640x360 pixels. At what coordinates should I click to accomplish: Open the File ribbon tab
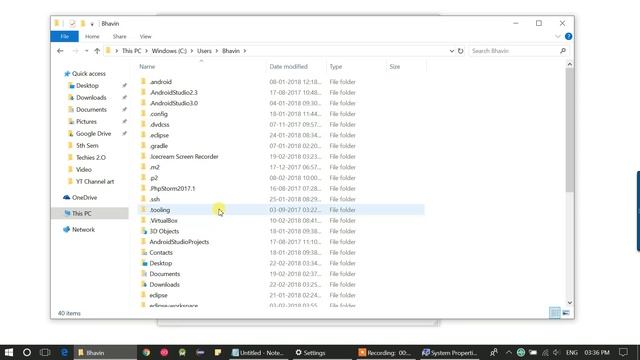click(64, 36)
